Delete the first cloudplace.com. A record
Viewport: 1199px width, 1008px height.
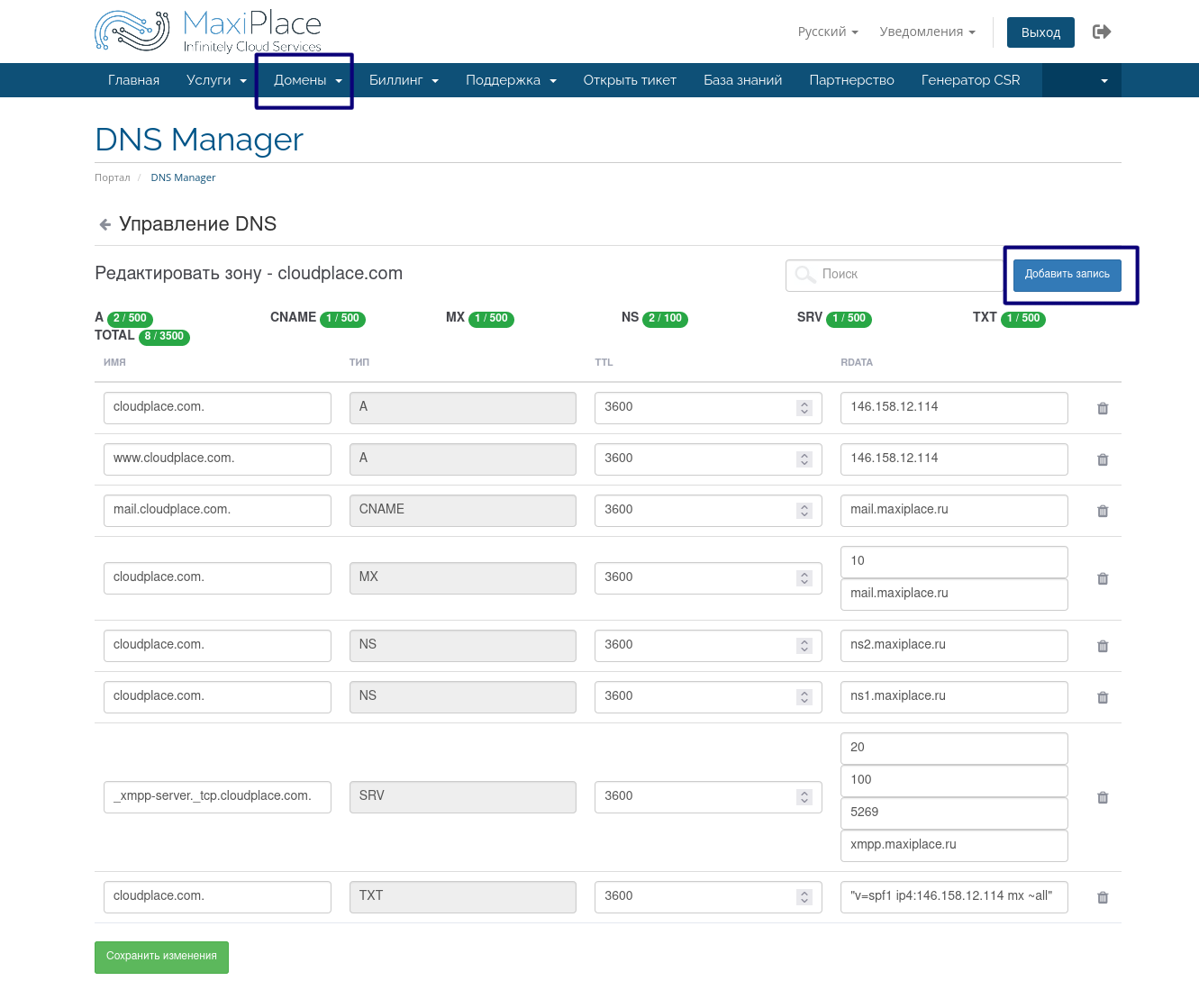(1103, 408)
